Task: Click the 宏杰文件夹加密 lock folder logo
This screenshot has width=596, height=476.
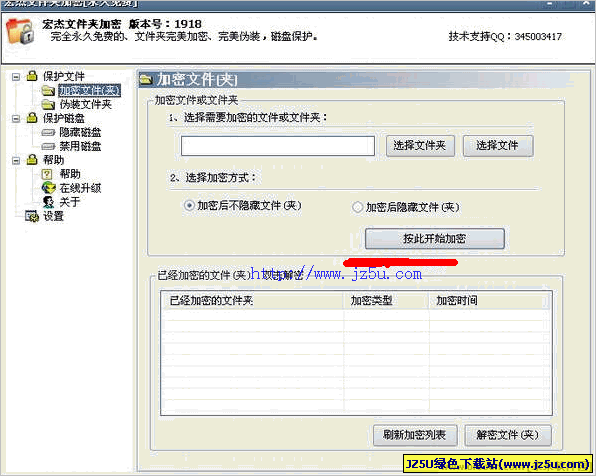Action: (x=20, y=31)
